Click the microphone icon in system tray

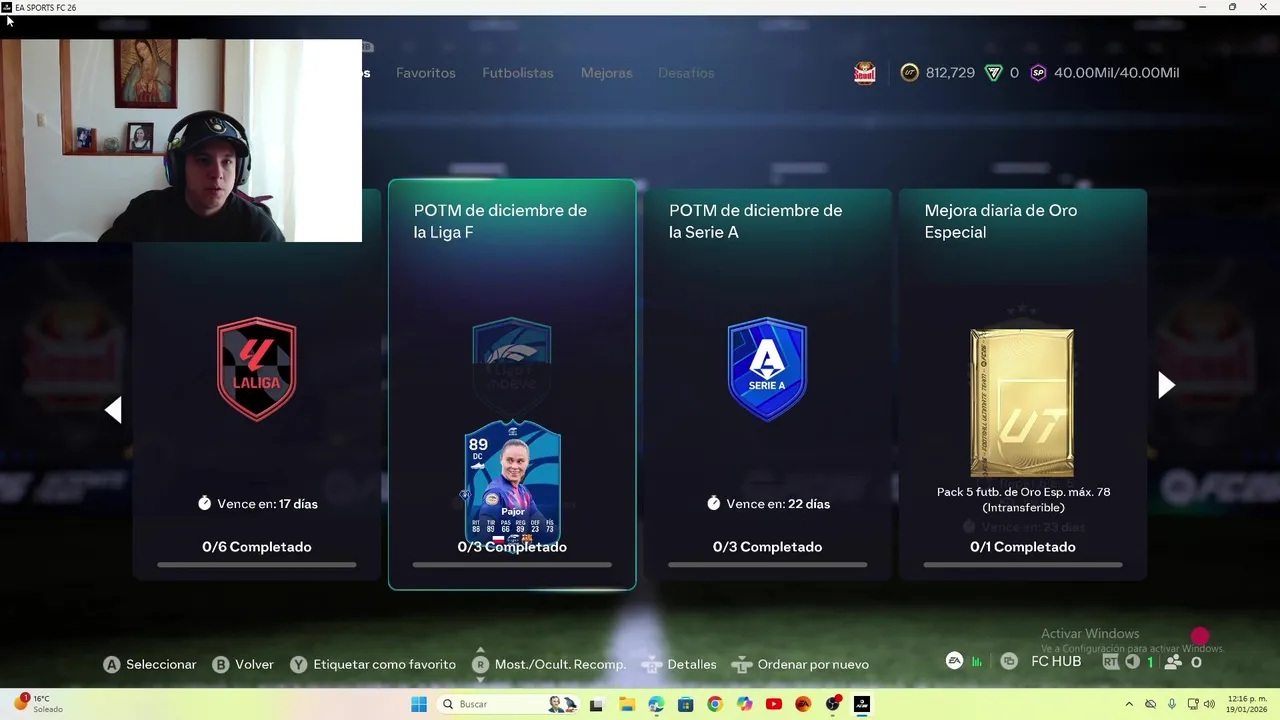tap(1172, 704)
